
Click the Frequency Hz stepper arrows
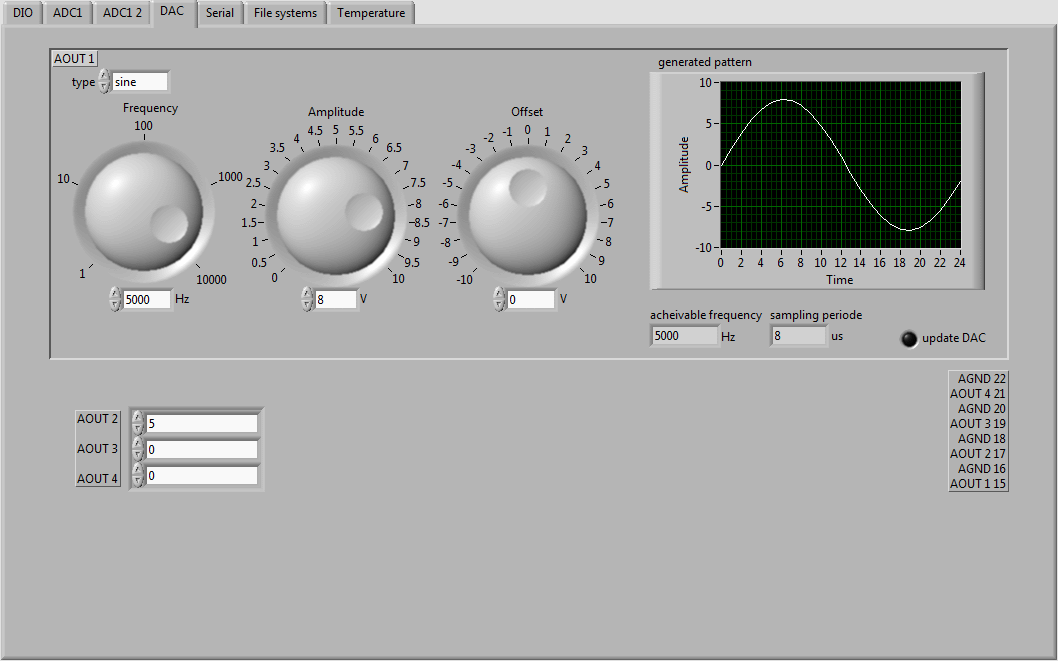pyautogui.click(x=115, y=299)
